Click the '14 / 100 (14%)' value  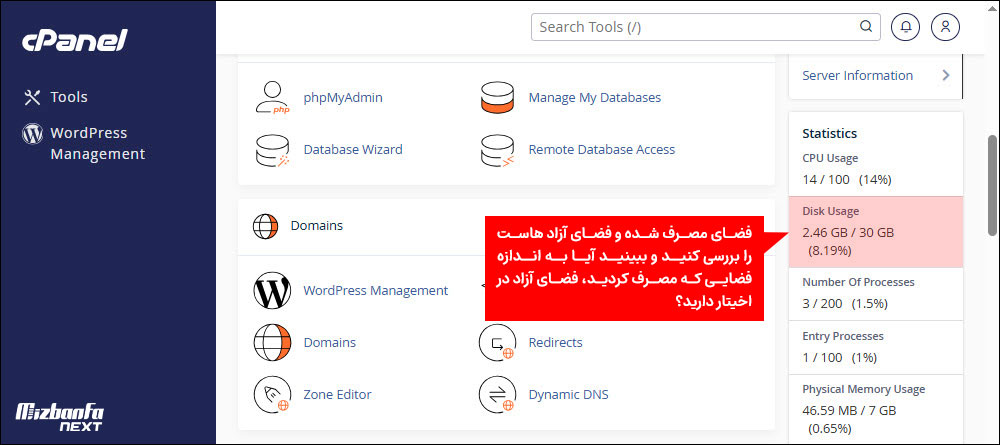(x=847, y=180)
